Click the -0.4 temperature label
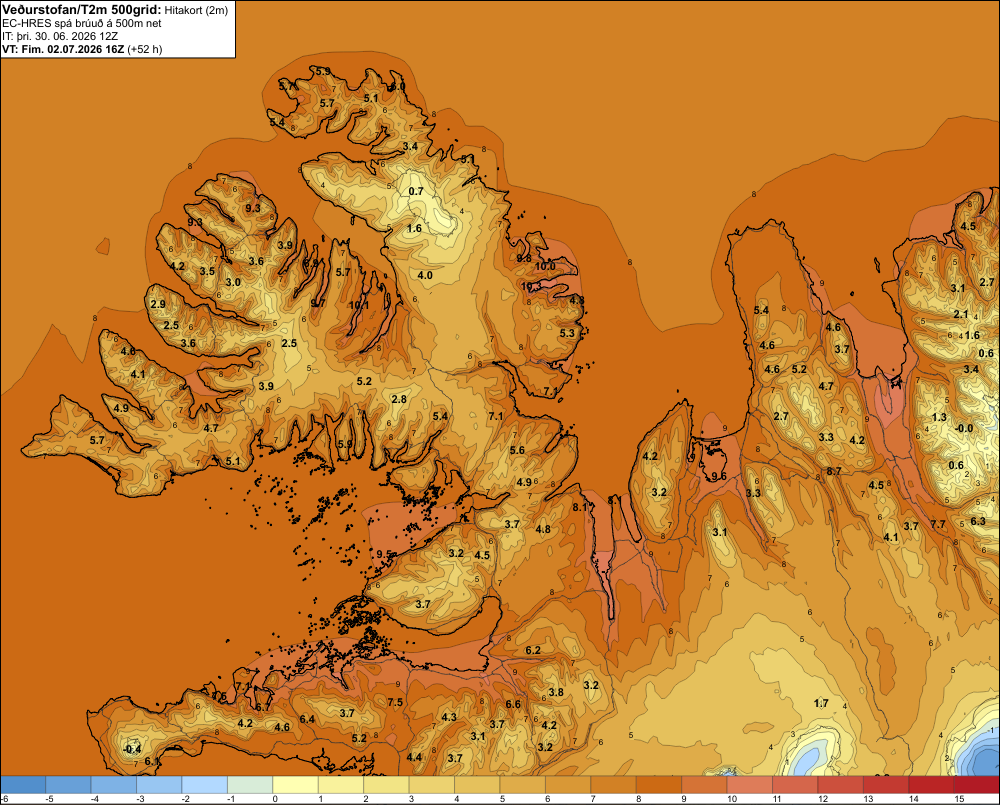This screenshot has height=805, width=1000. point(132,749)
